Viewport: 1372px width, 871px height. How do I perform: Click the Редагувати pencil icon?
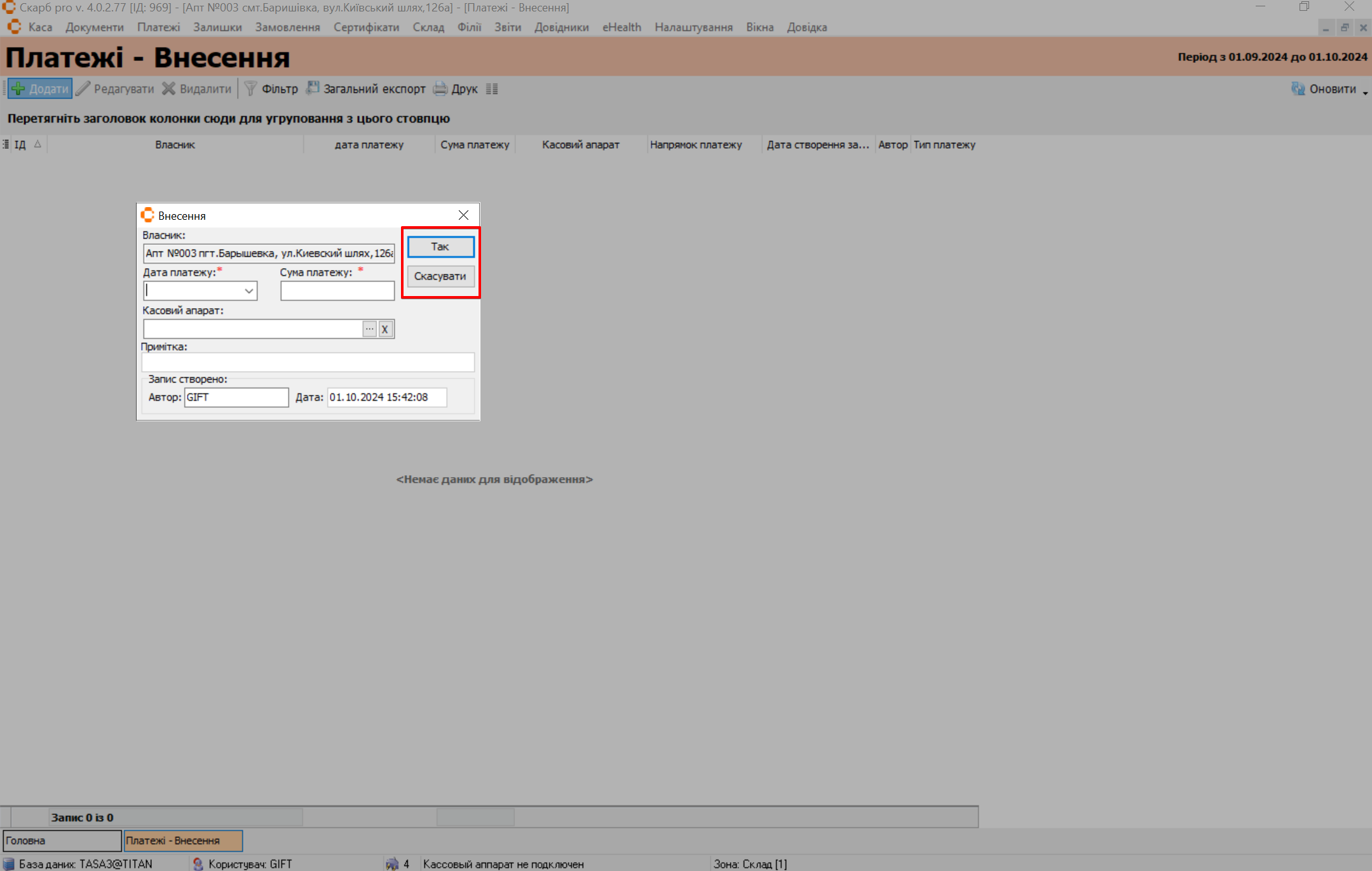coord(83,89)
